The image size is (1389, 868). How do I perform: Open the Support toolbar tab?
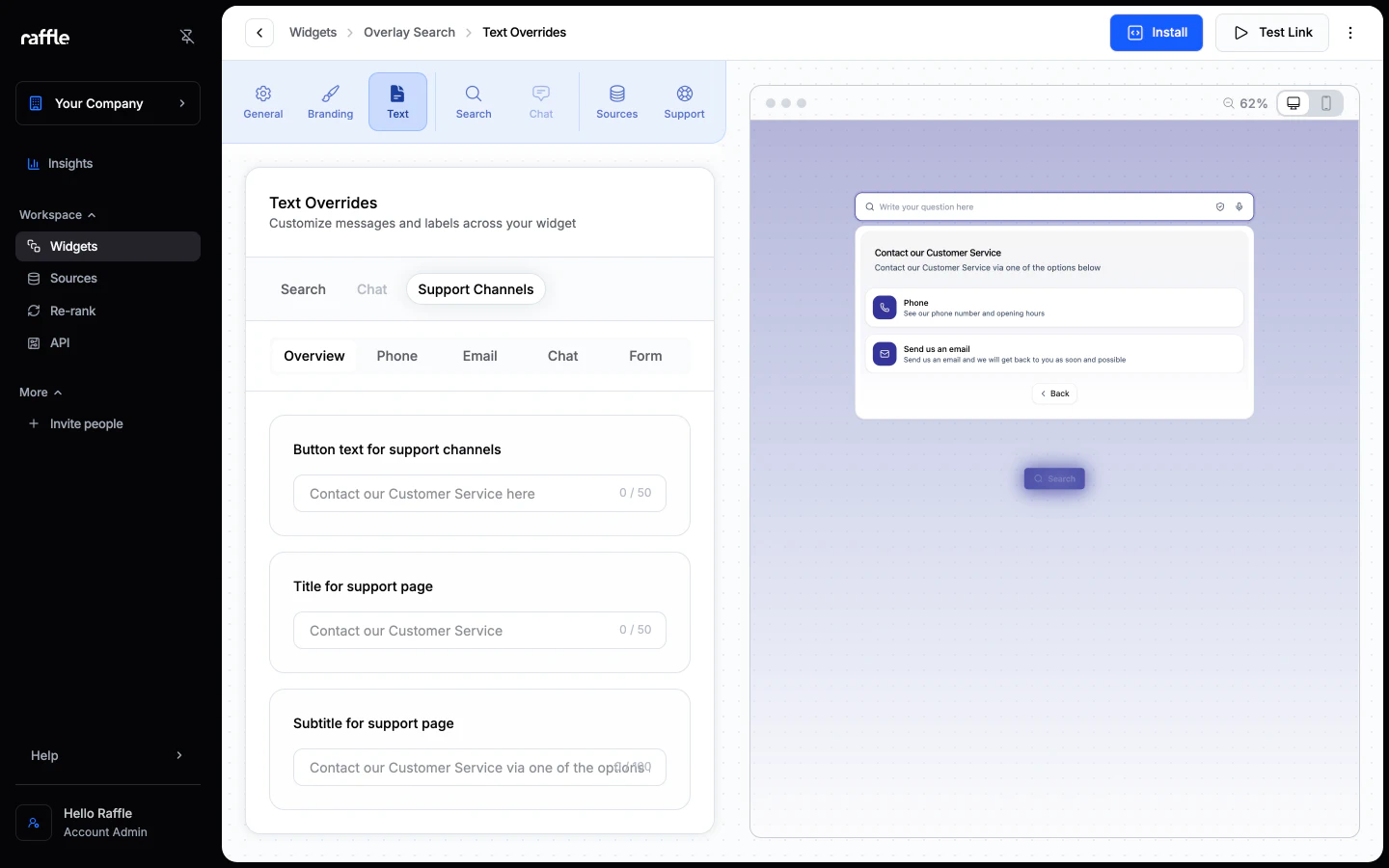click(685, 102)
